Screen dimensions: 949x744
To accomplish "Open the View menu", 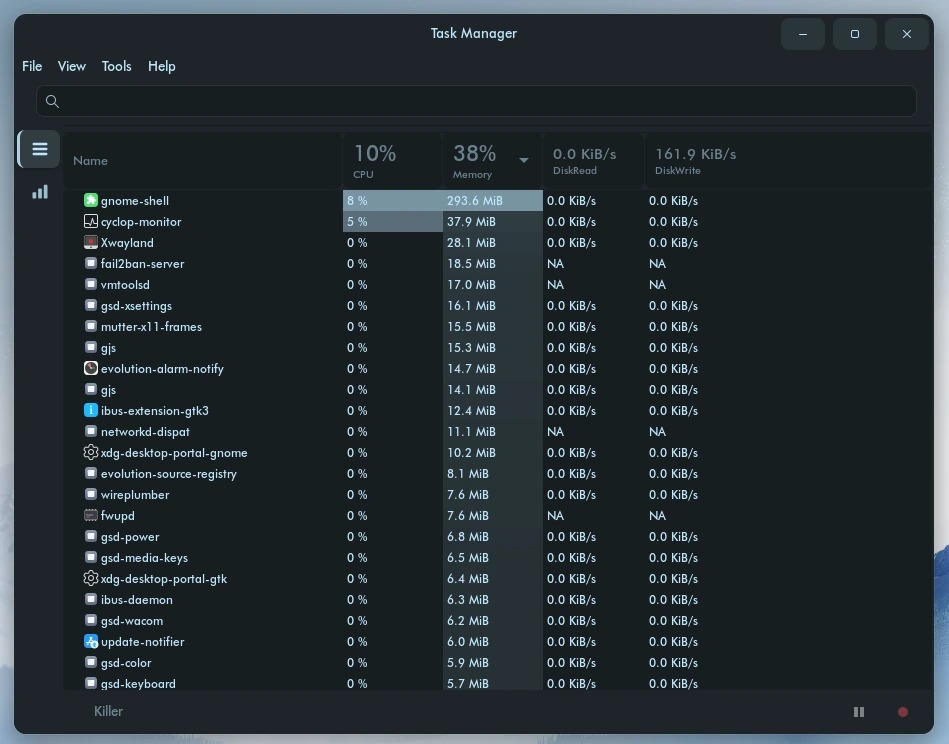I will pos(72,66).
